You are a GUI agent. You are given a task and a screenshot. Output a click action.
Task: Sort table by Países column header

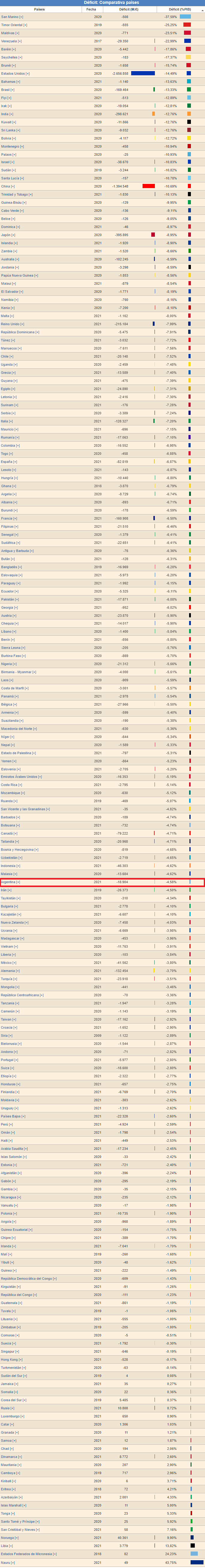pos(39,9)
